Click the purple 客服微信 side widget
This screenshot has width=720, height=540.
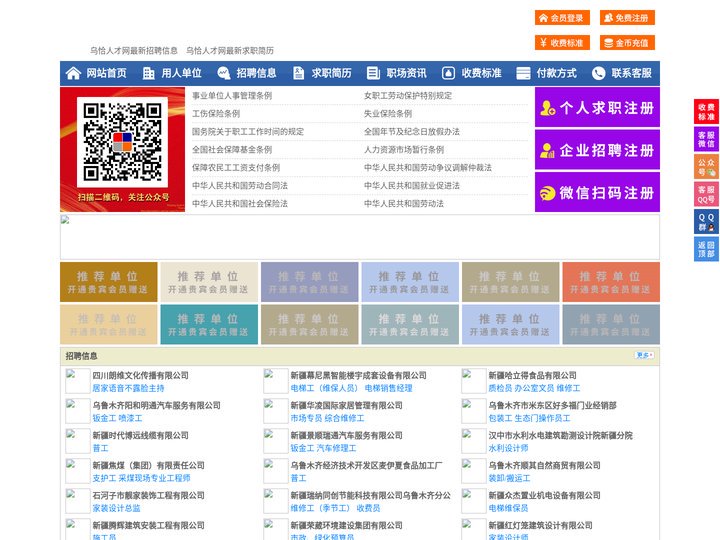click(706, 139)
